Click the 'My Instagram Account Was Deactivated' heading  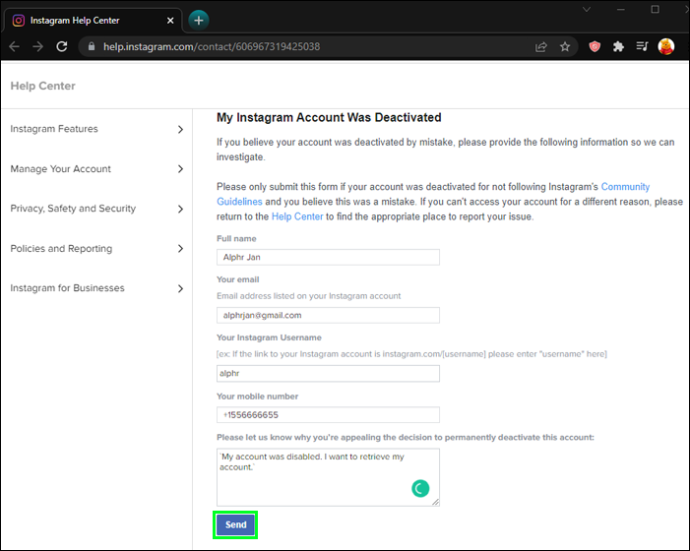click(x=329, y=118)
